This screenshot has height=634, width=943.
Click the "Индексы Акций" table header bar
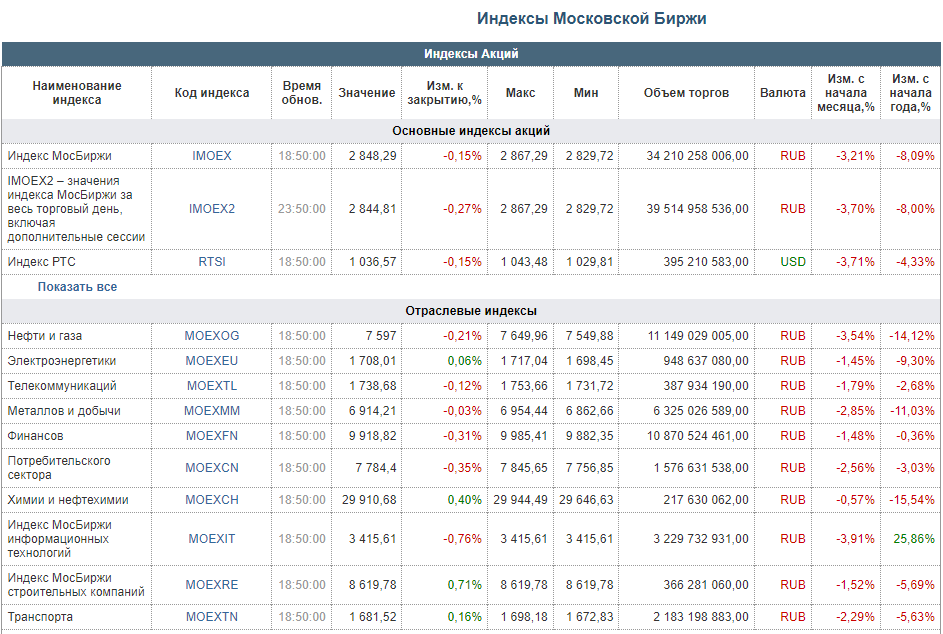click(471, 54)
